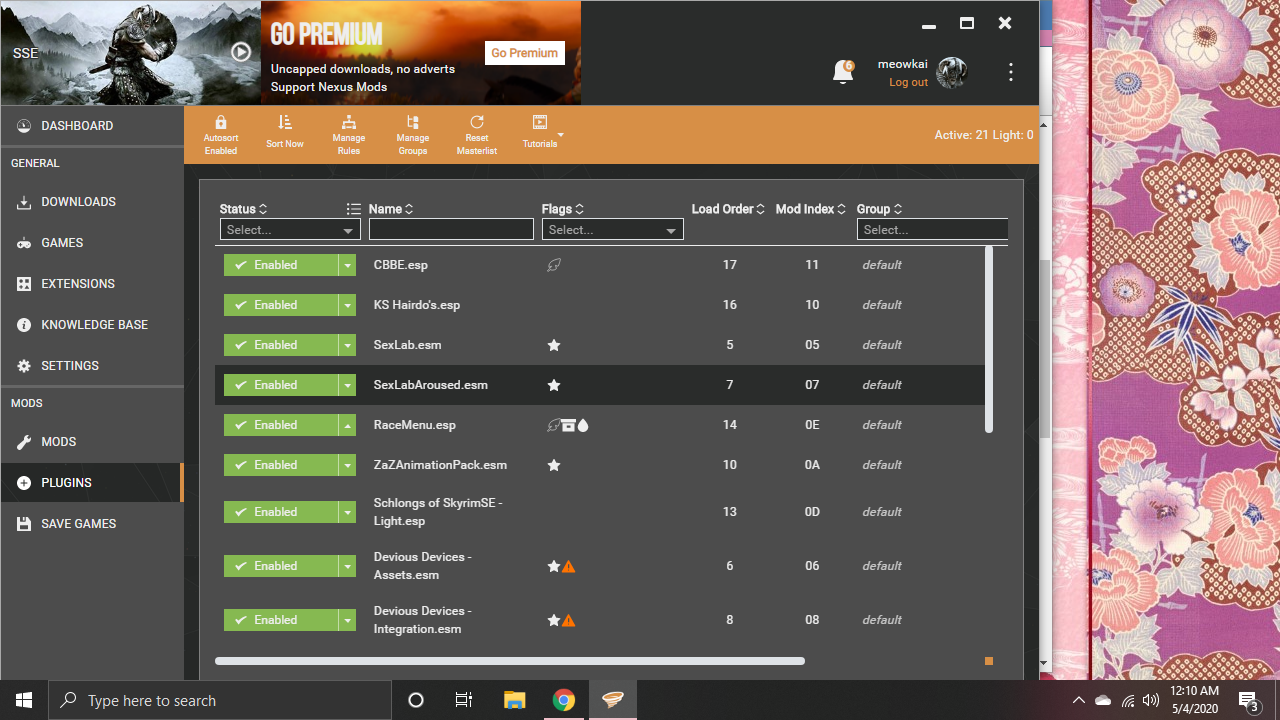1280x720 pixels.
Task: Click the Games controller icon in the sidebar
Action: [x=24, y=243]
